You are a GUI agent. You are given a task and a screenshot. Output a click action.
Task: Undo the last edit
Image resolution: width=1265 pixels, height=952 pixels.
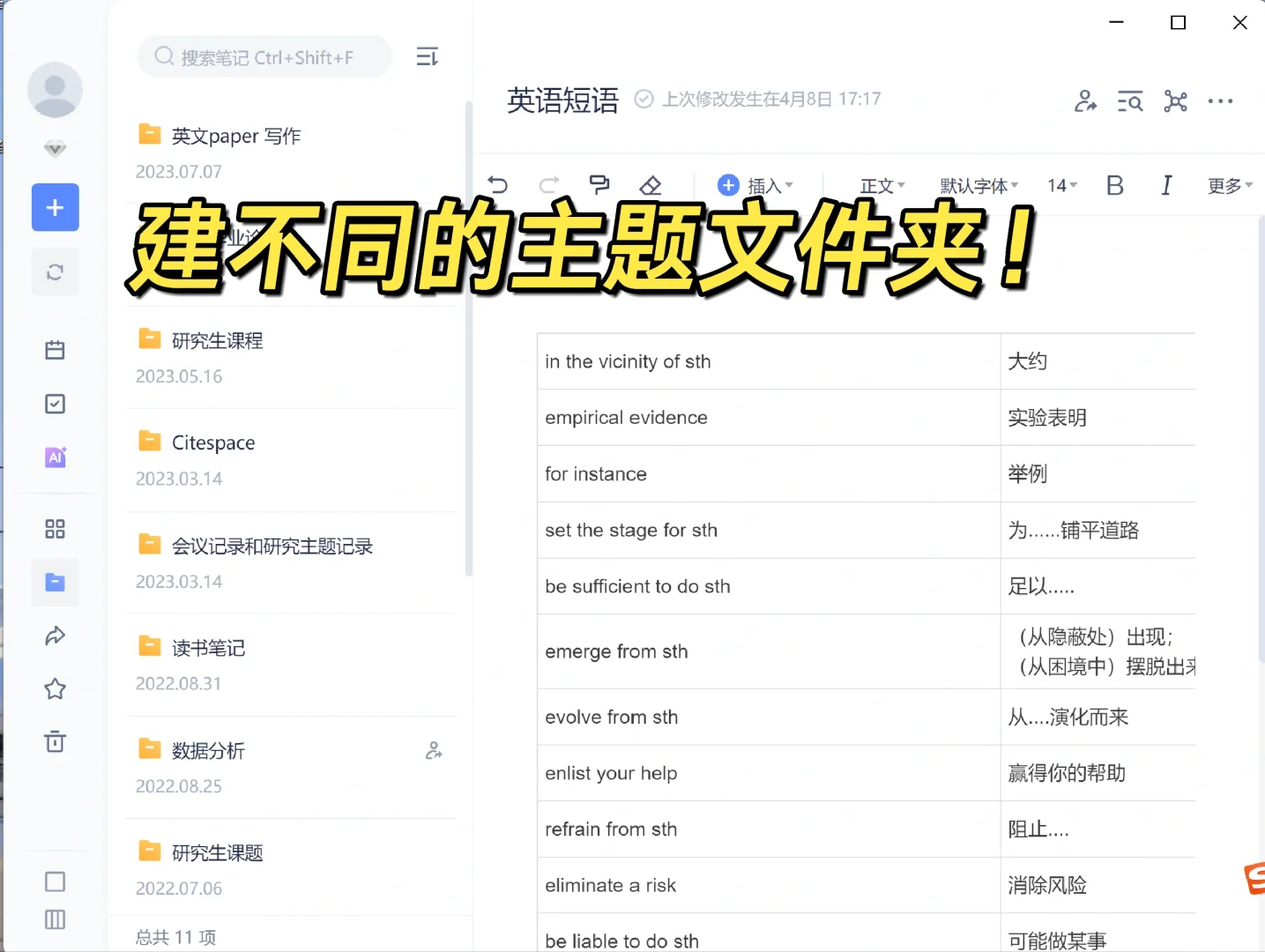tap(497, 185)
